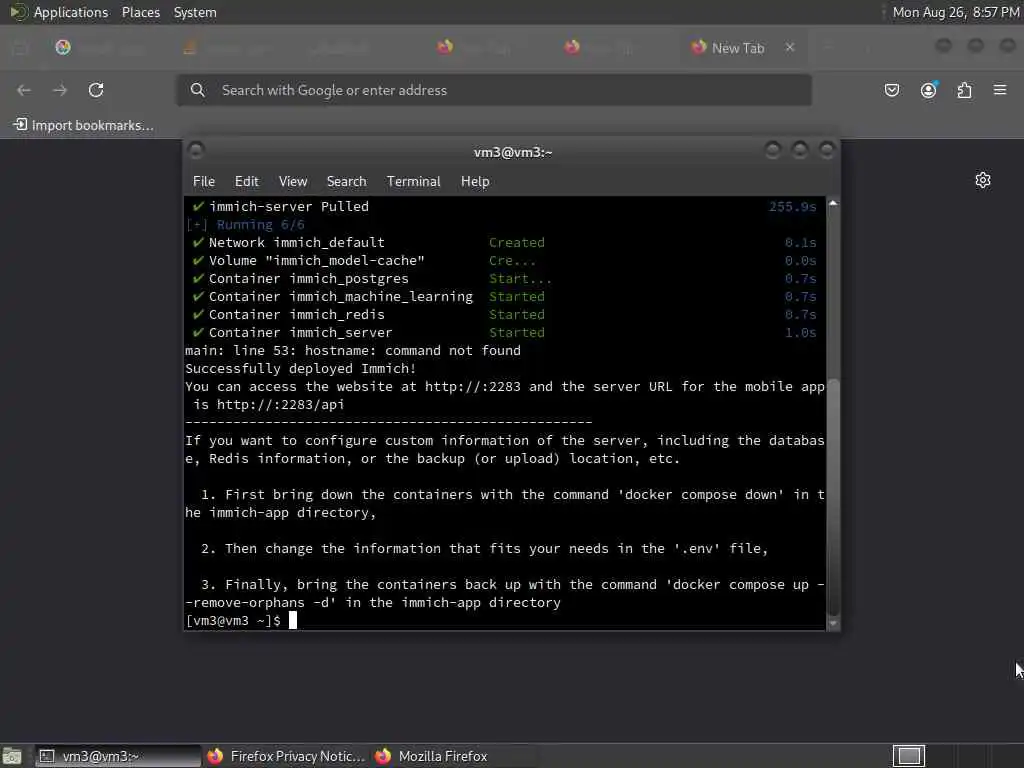1024x768 pixels.
Task: Click the terminal scrollbar up arrow
Action: click(833, 204)
